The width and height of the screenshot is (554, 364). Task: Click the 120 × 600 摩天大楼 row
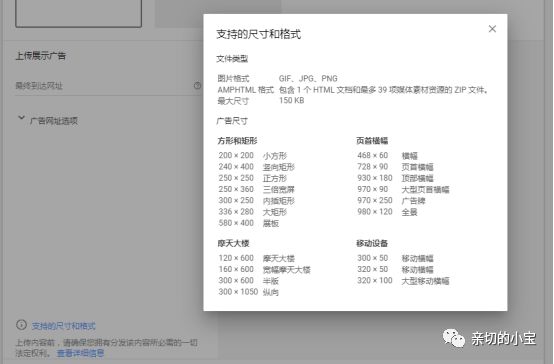[x=257, y=258]
